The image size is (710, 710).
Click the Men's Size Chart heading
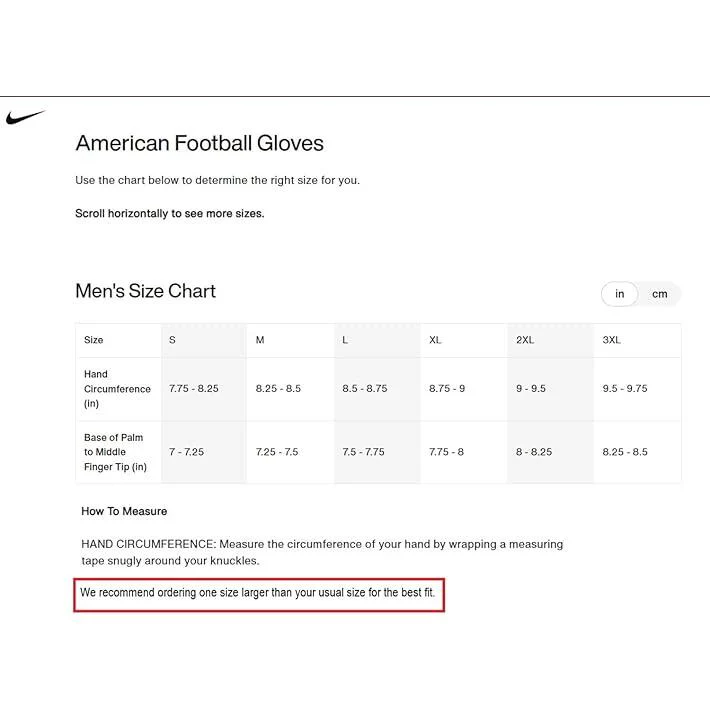(145, 291)
